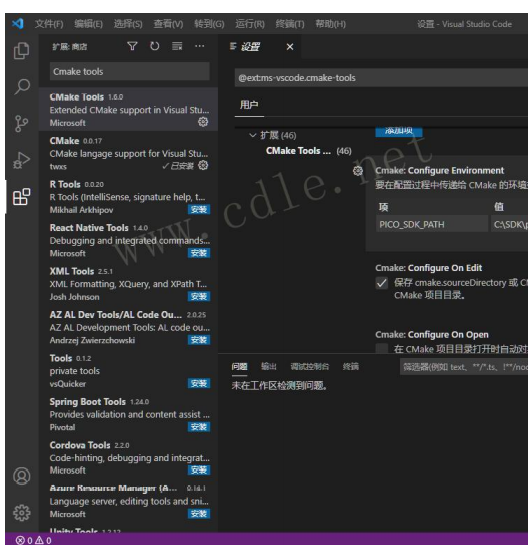Toggle the Configure On Edit checkbox
528x545 pixels.
[x=382, y=283]
